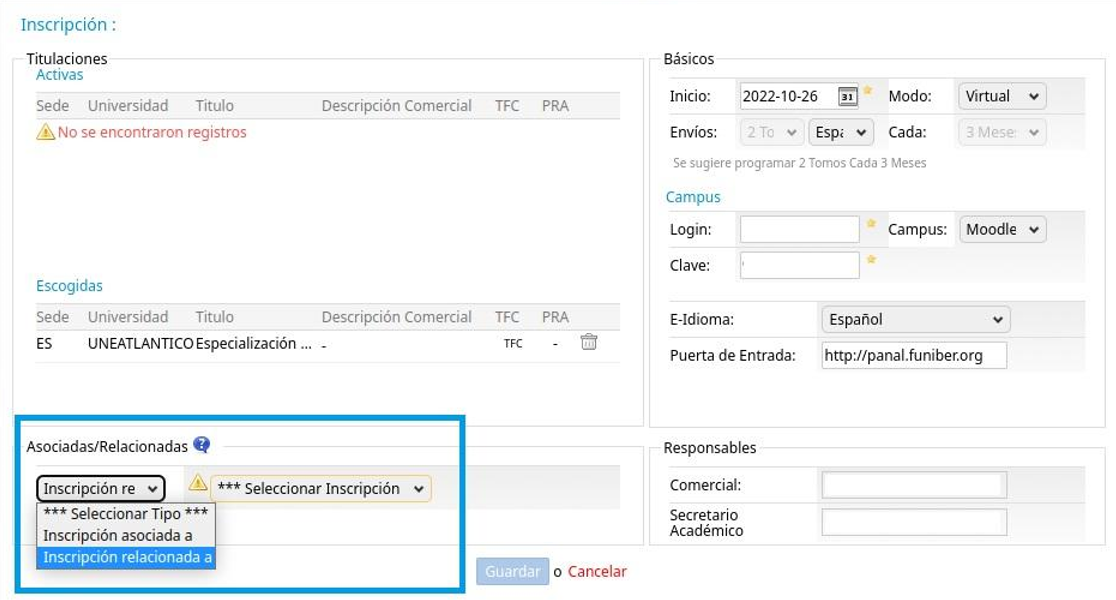This screenshot has width=1116, height=600.
Task: Choose 'Inscripción asociada a' from the list
Action: coord(118,535)
